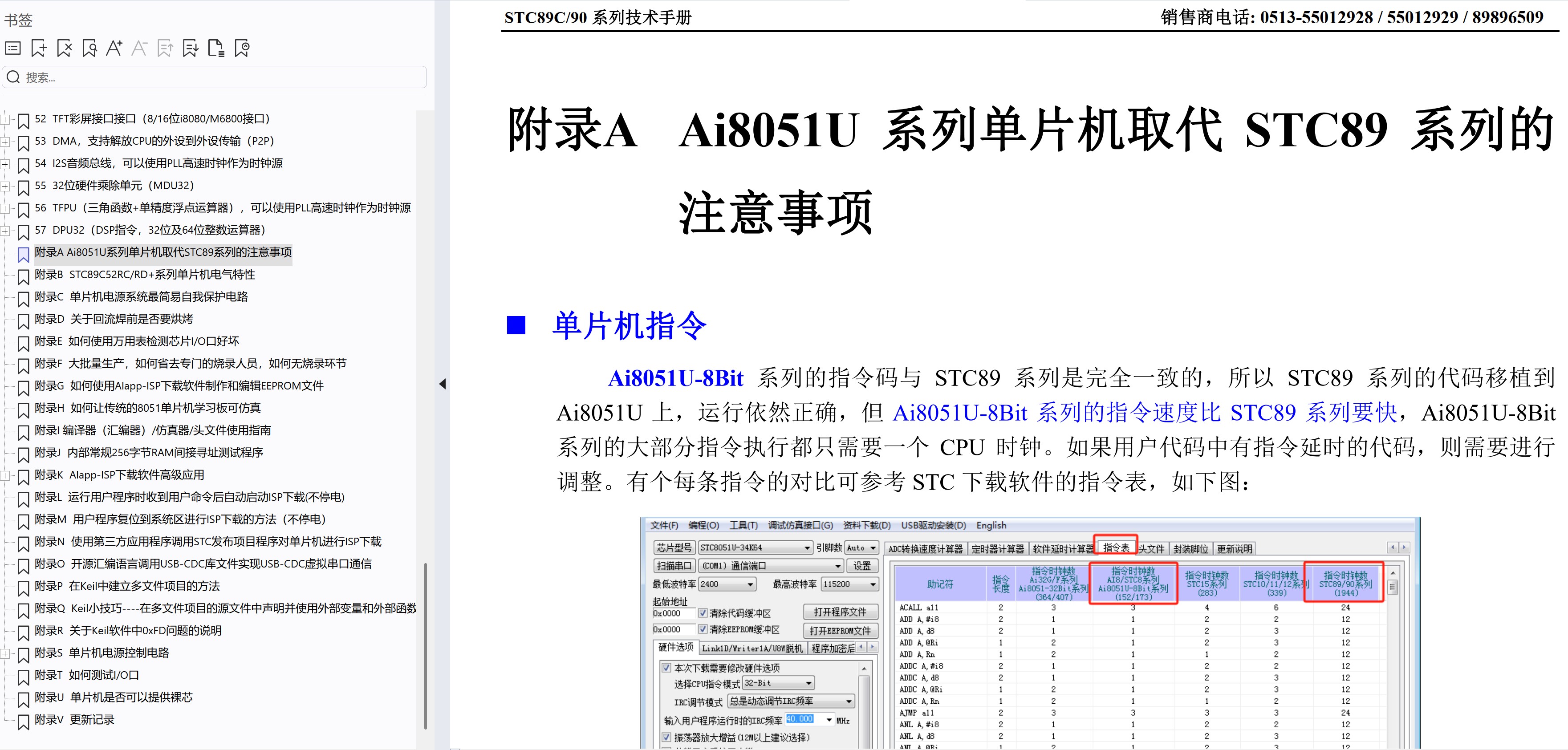The width and height of the screenshot is (1568, 750).
Task: Click the bookmark panel vertical scrollbar
Action: (x=425, y=645)
